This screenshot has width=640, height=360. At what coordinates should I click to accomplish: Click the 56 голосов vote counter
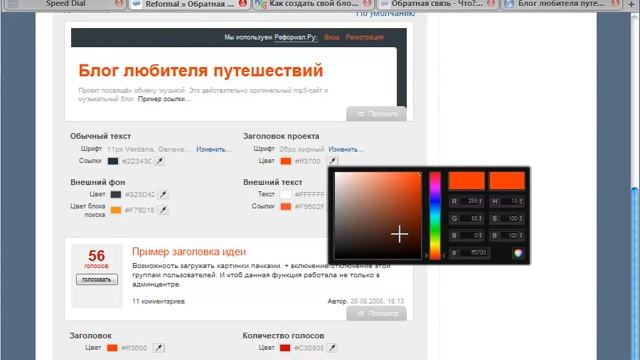pyautogui.click(x=97, y=259)
